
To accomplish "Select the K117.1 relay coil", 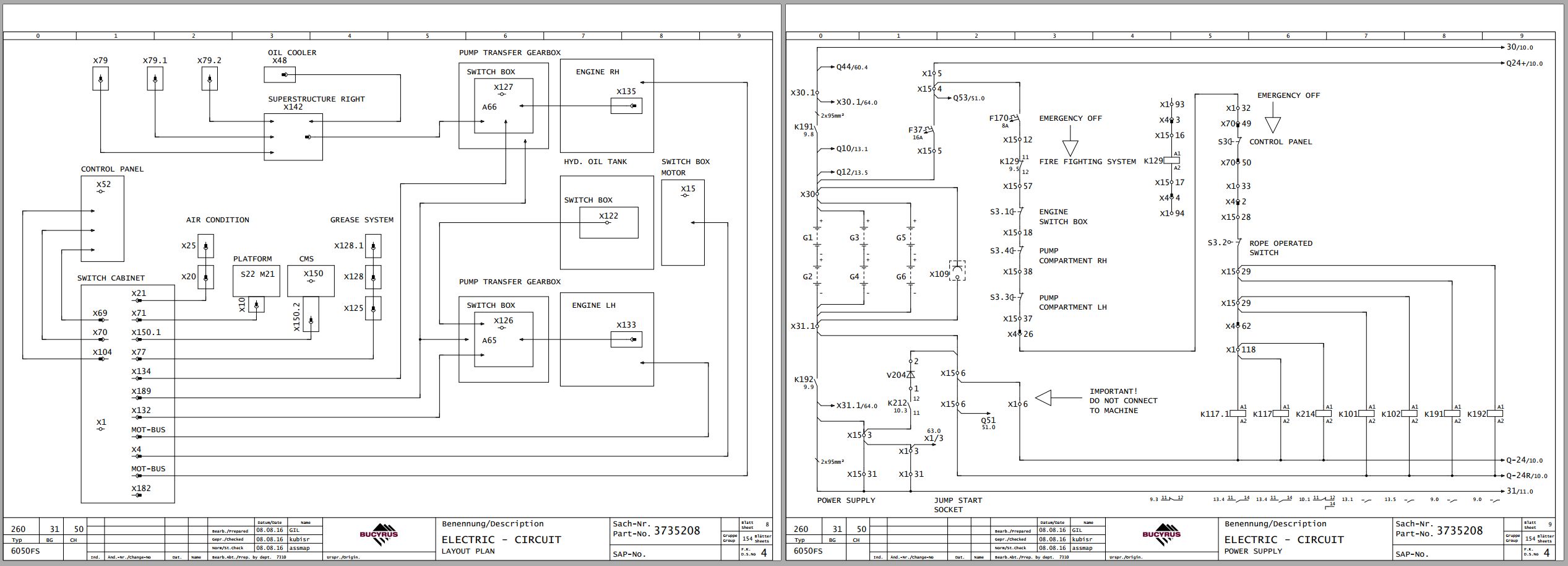I will (x=1238, y=414).
